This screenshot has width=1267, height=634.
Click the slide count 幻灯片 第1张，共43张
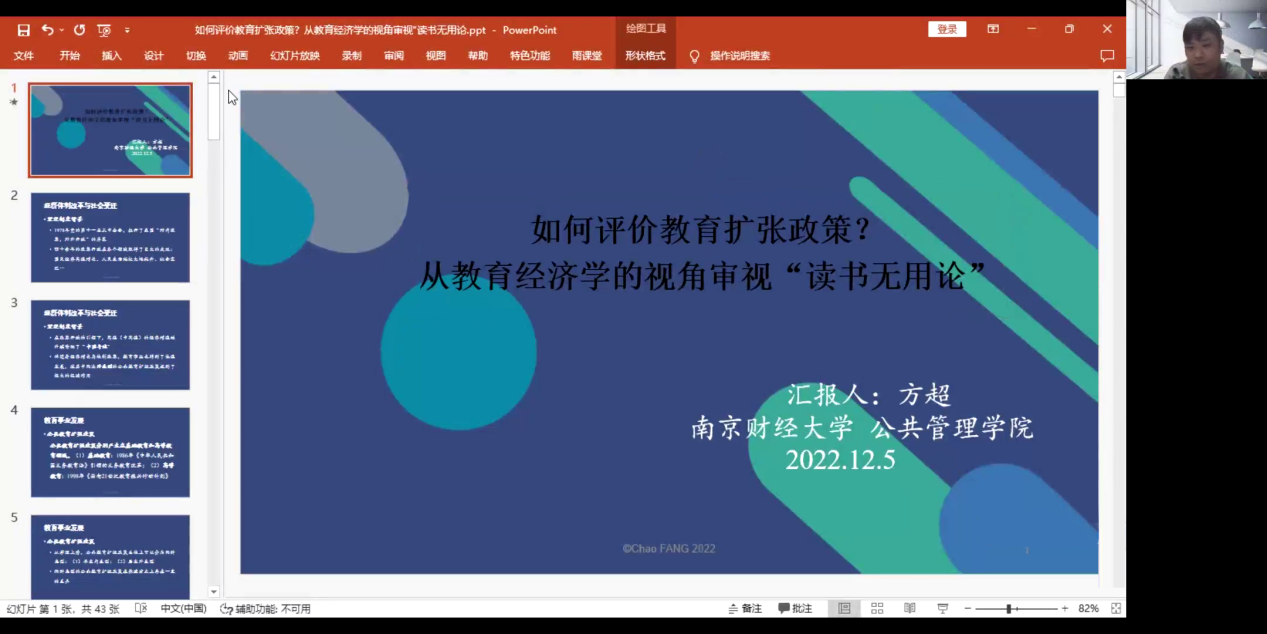[x=63, y=609]
